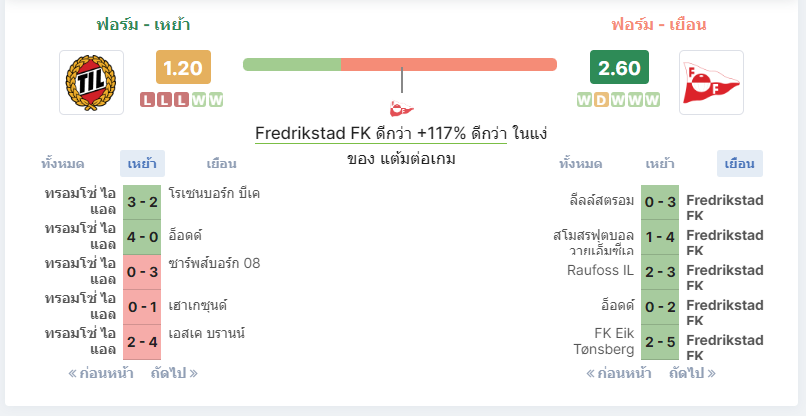Select เหย้า tab in home form section

click(x=142, y=164)
